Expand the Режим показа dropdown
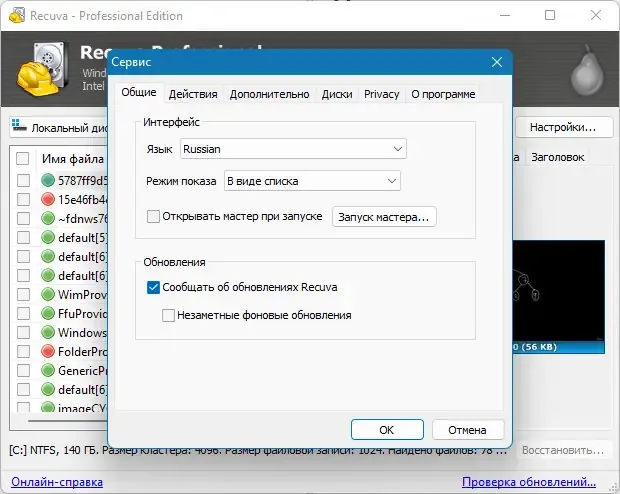 point(312,181)
